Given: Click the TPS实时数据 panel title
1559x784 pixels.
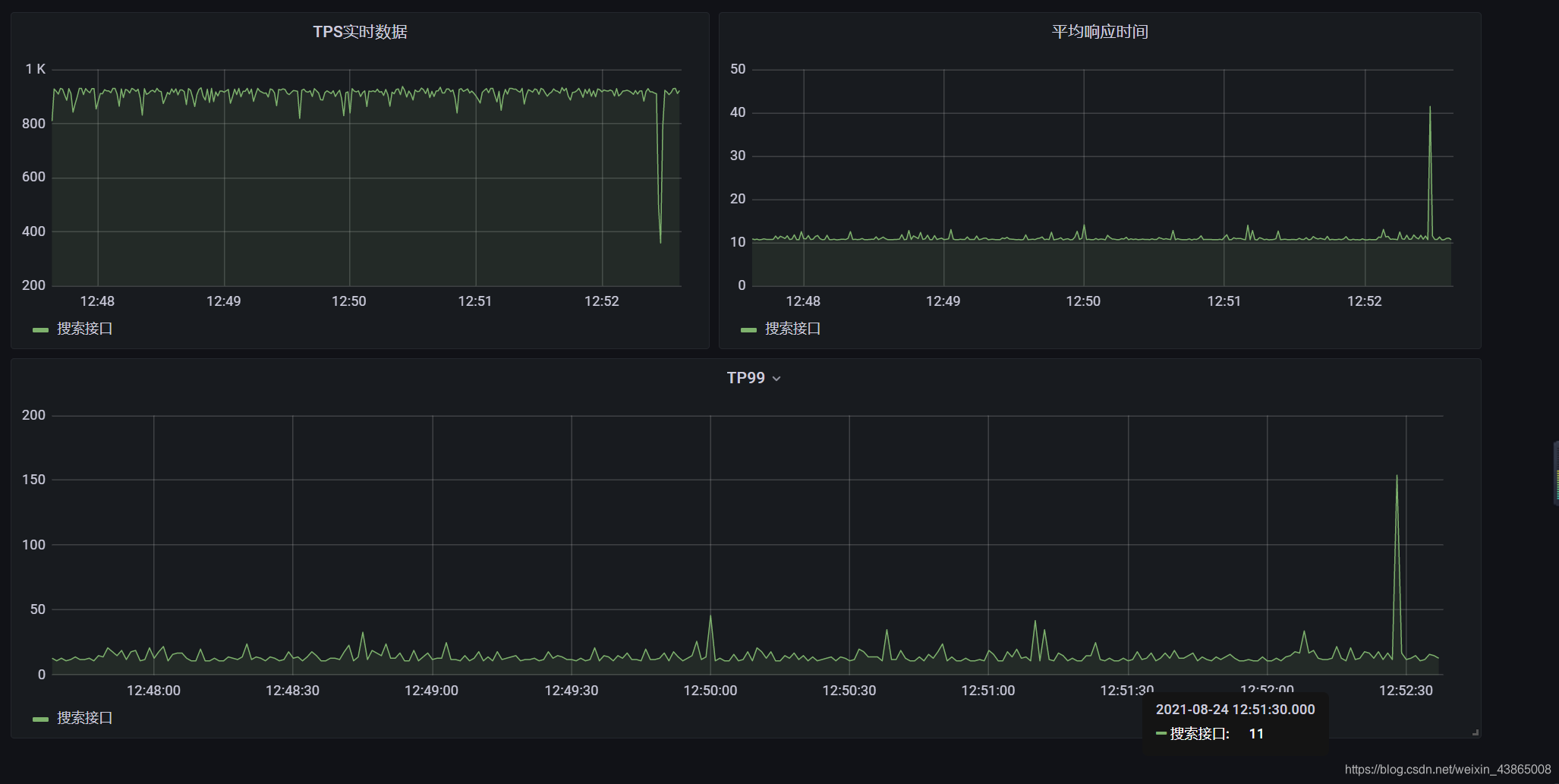Looking at the screenshot, I should (x=360, y=32).
